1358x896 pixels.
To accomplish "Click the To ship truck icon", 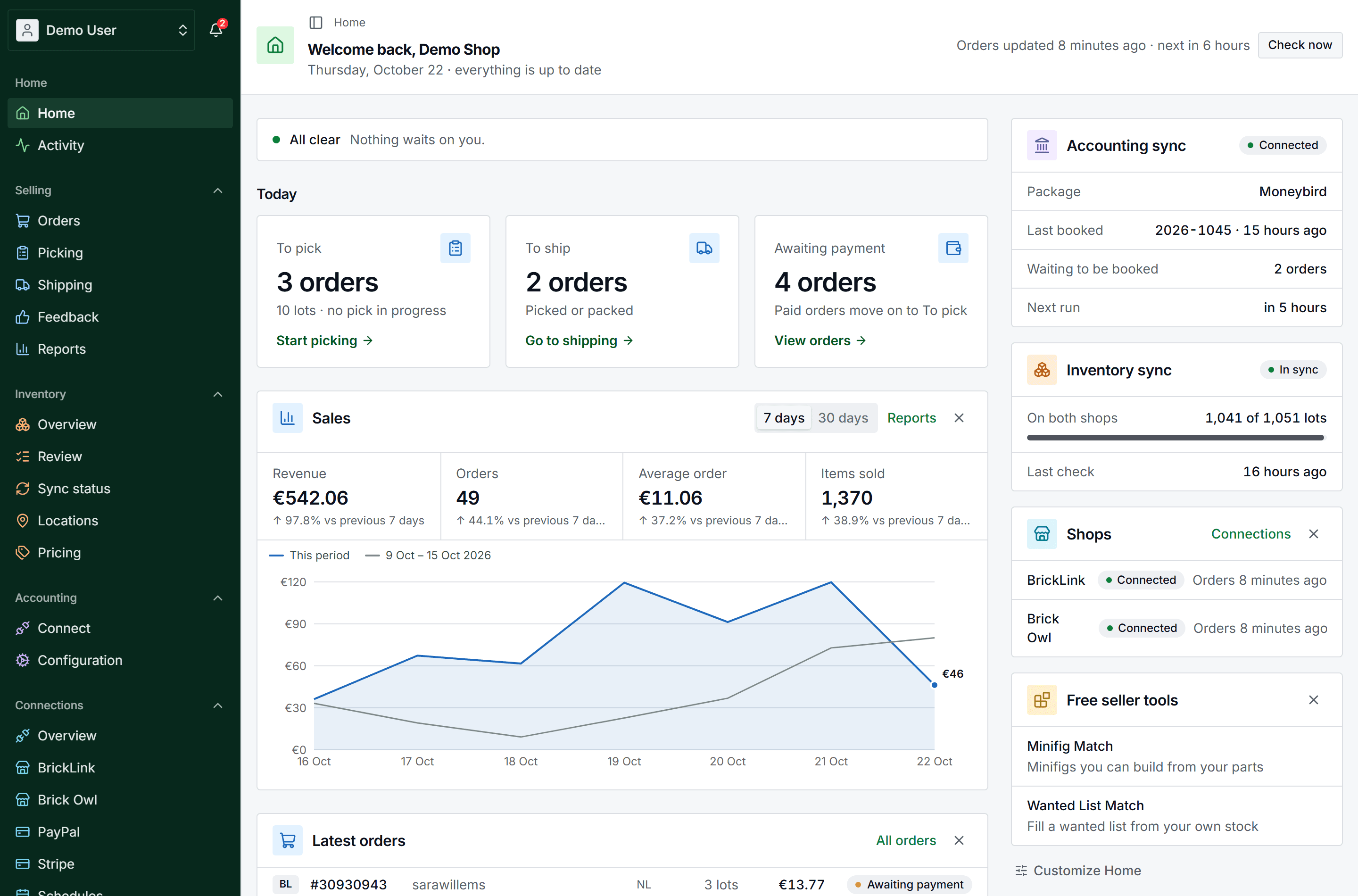I will [704, 248].
